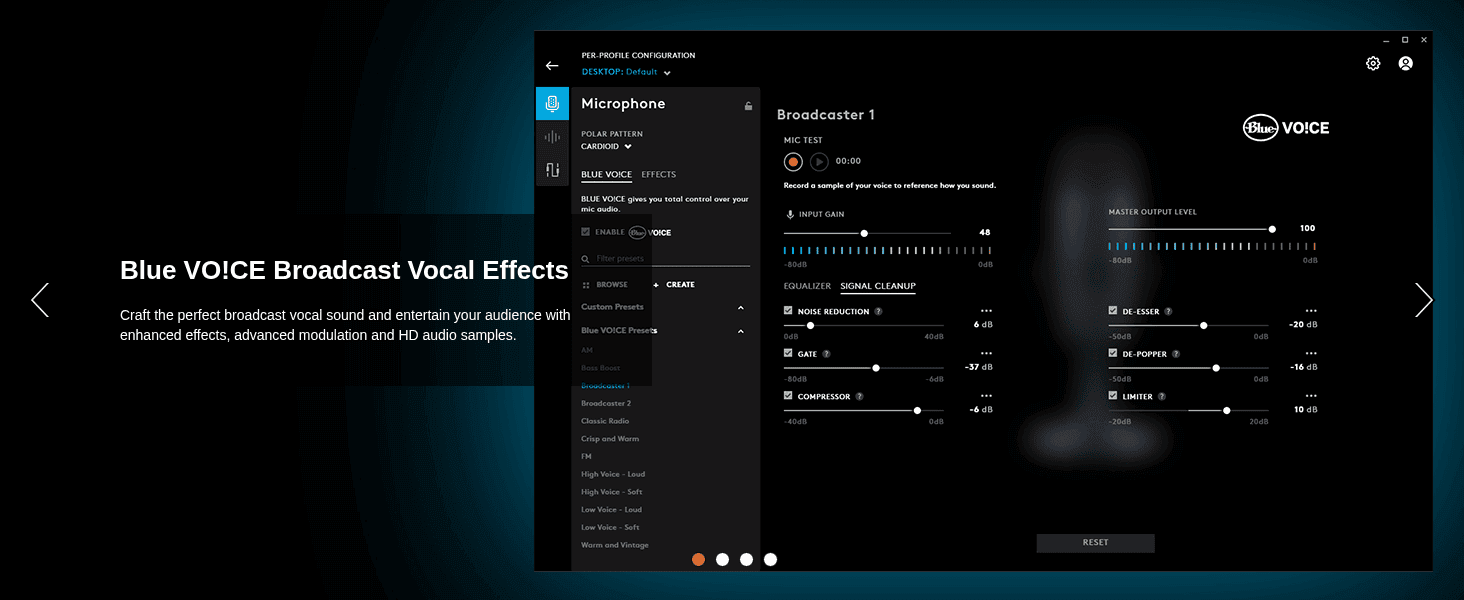Select the High Voice - Soft preset
The image size is (1464, 600).
point(612,492)
